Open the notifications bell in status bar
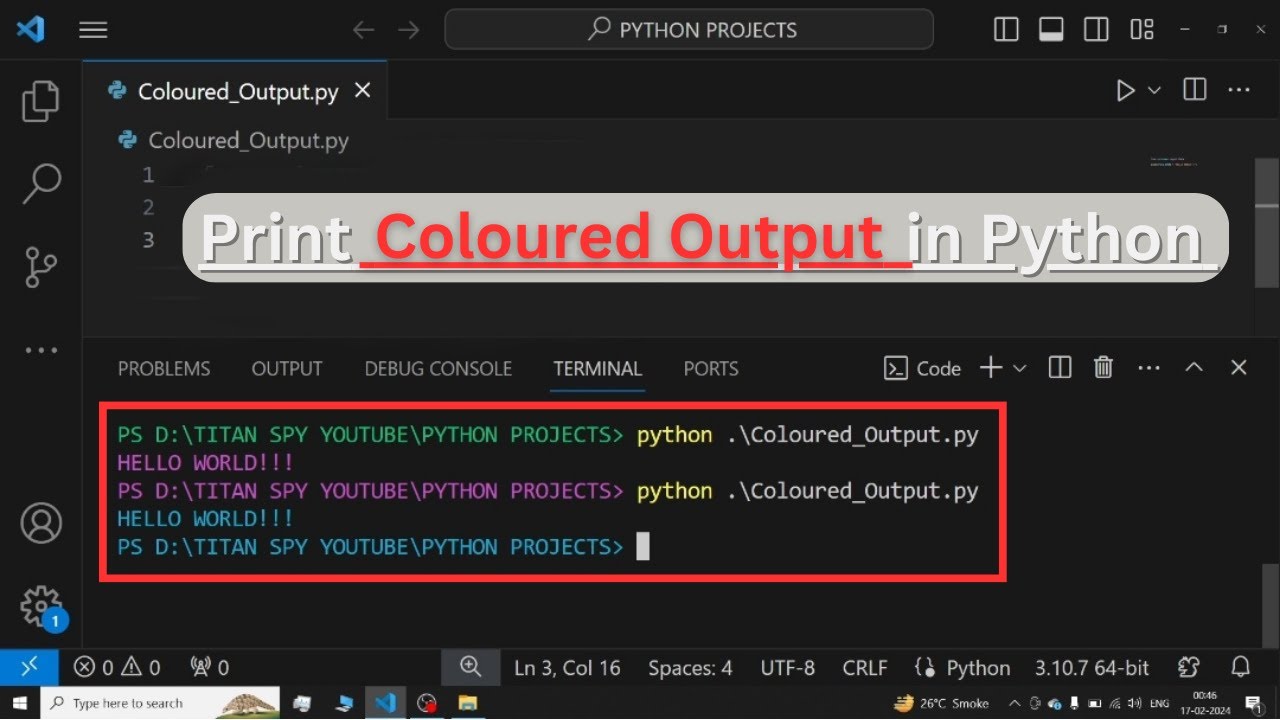Screen dimensions: 1280x720 coord(1241,667)
